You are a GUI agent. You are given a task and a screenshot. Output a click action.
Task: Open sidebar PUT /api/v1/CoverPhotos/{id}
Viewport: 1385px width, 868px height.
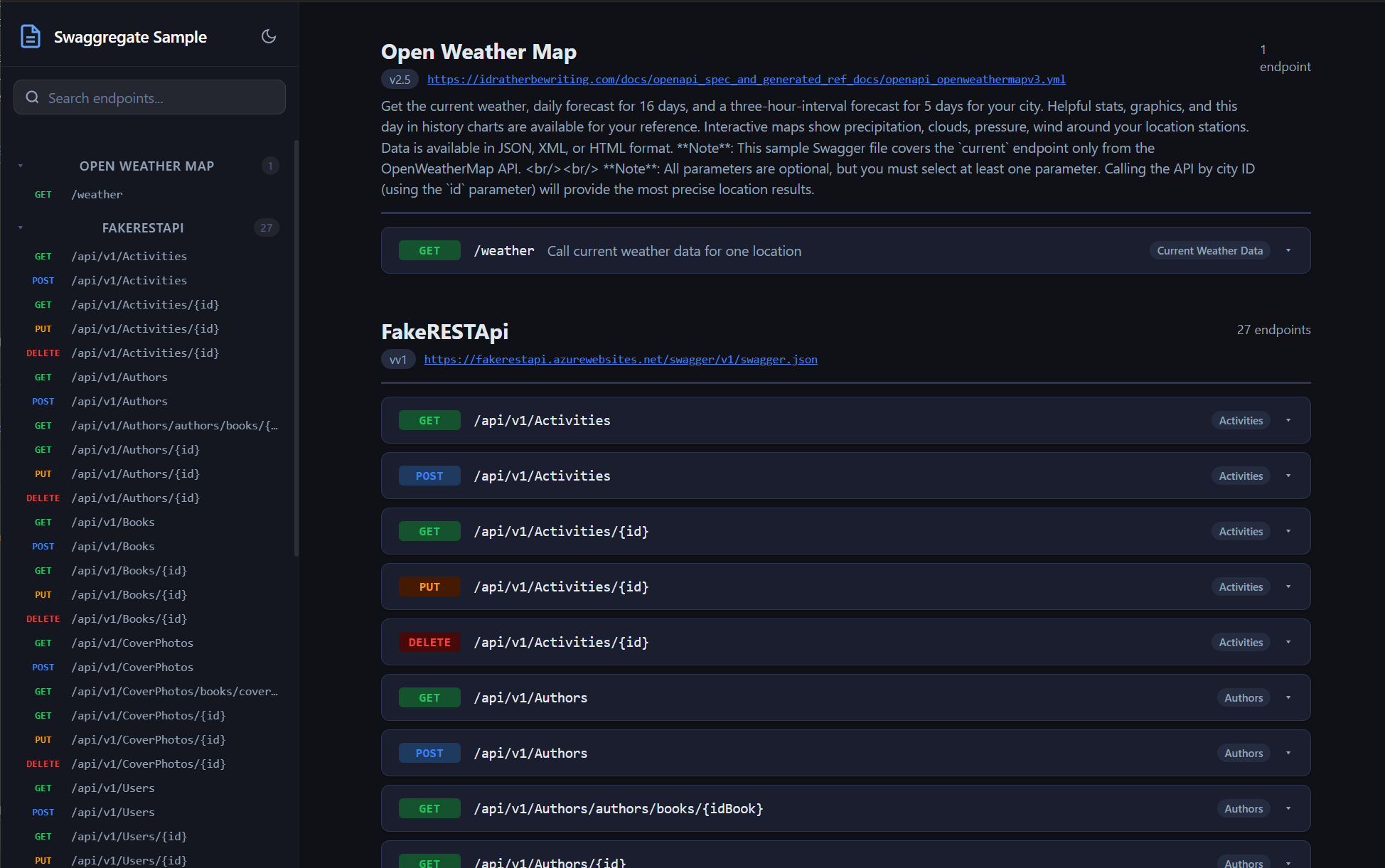tap(149, 739)
